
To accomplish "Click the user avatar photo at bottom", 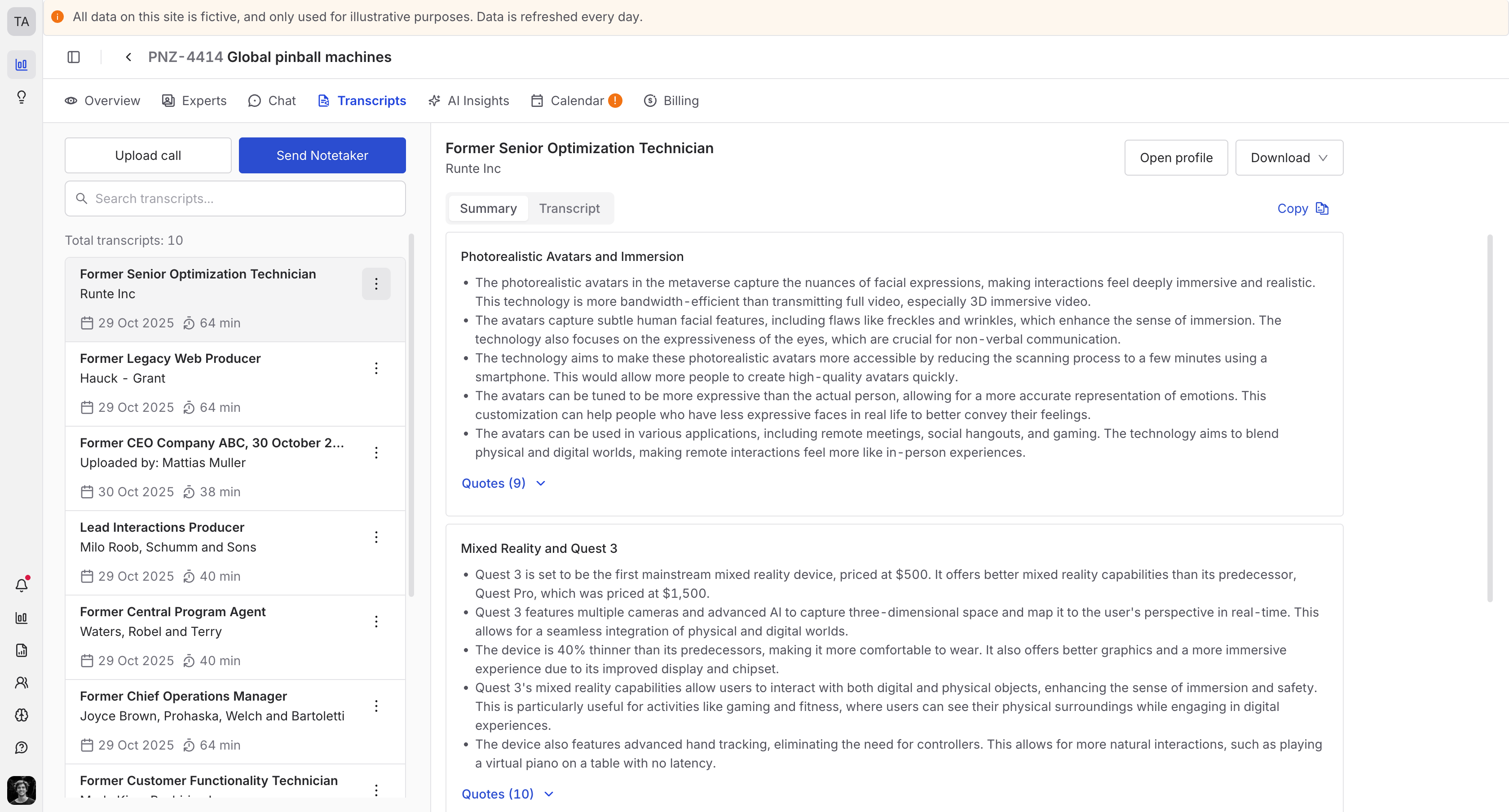I will click(22, 790).
